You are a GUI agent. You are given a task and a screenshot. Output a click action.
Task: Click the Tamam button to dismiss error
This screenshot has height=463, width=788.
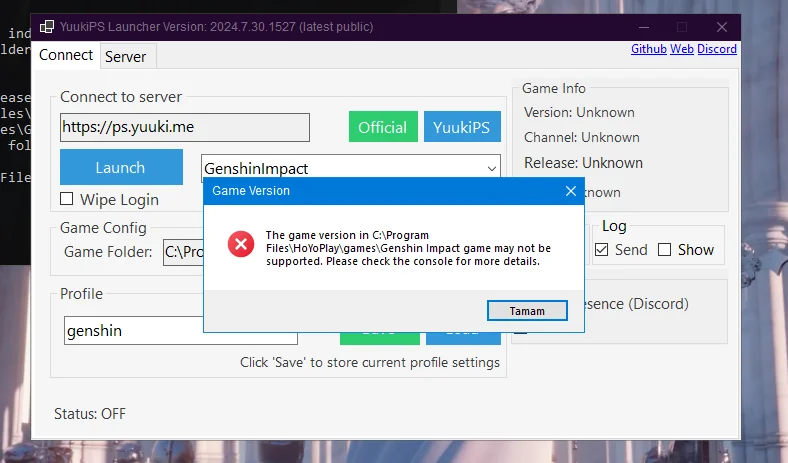pos(527,311)
